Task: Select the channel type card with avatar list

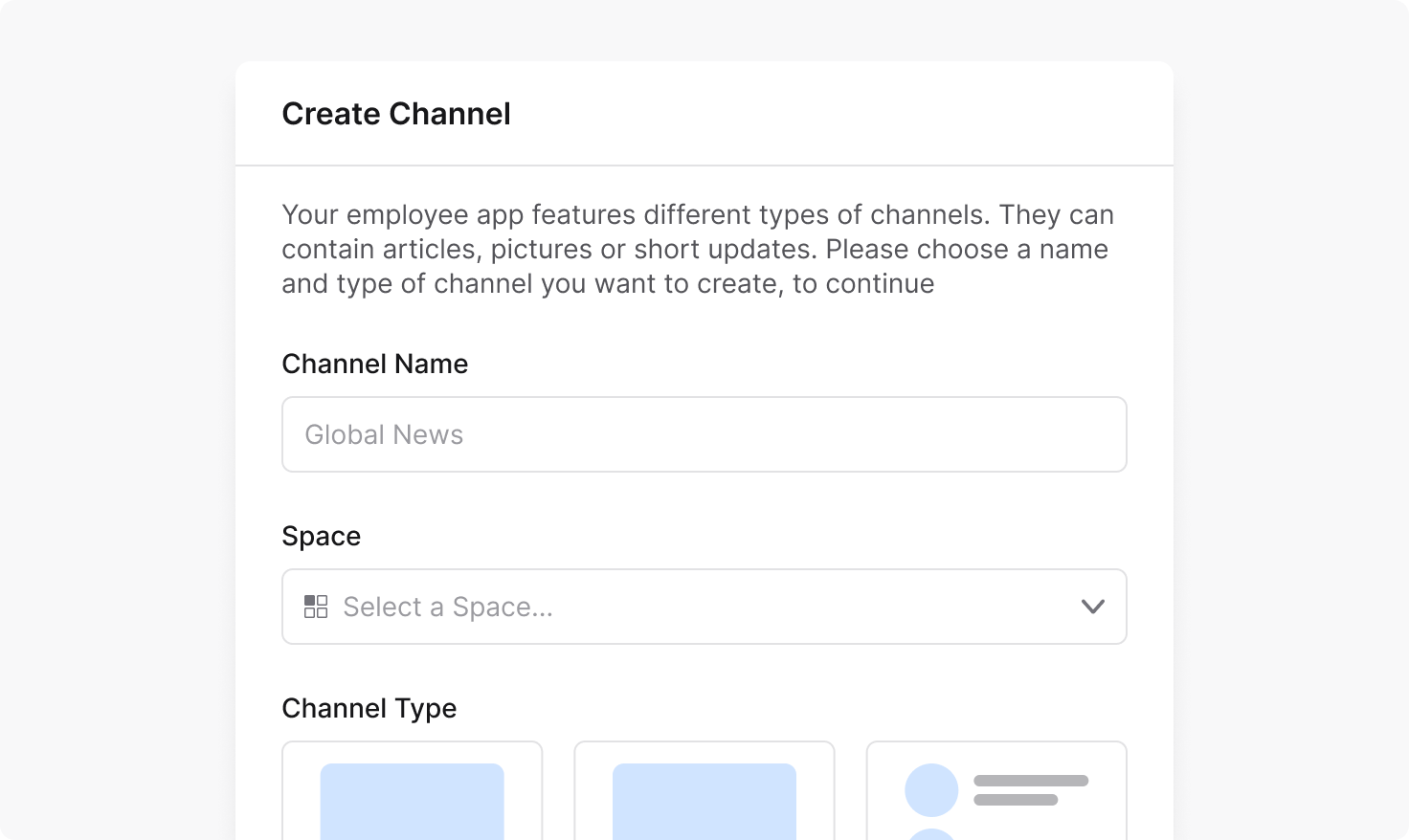Action: [x=996, y=790]
